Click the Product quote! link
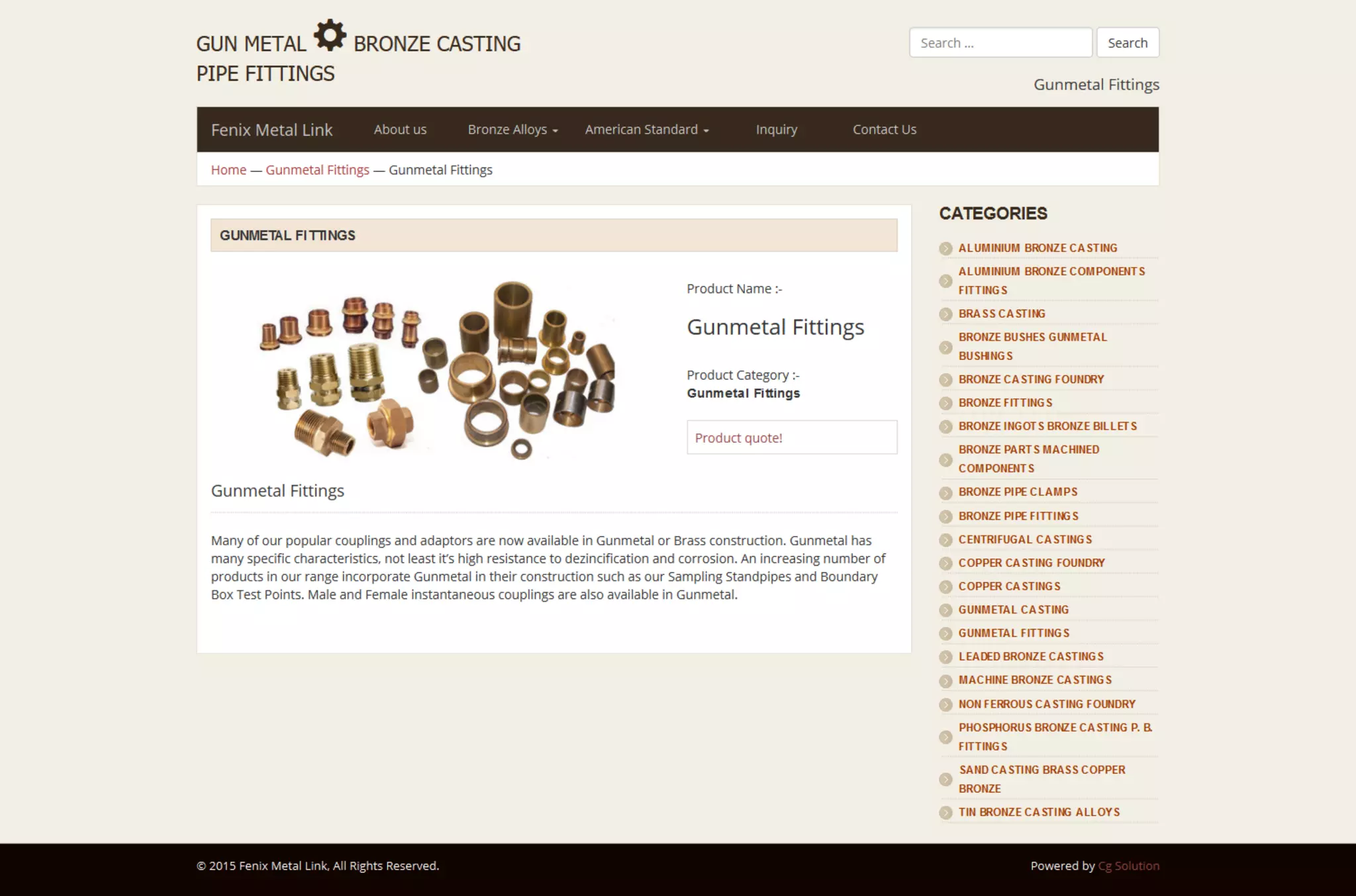The image size is (1356, 896). click(738, 438)
